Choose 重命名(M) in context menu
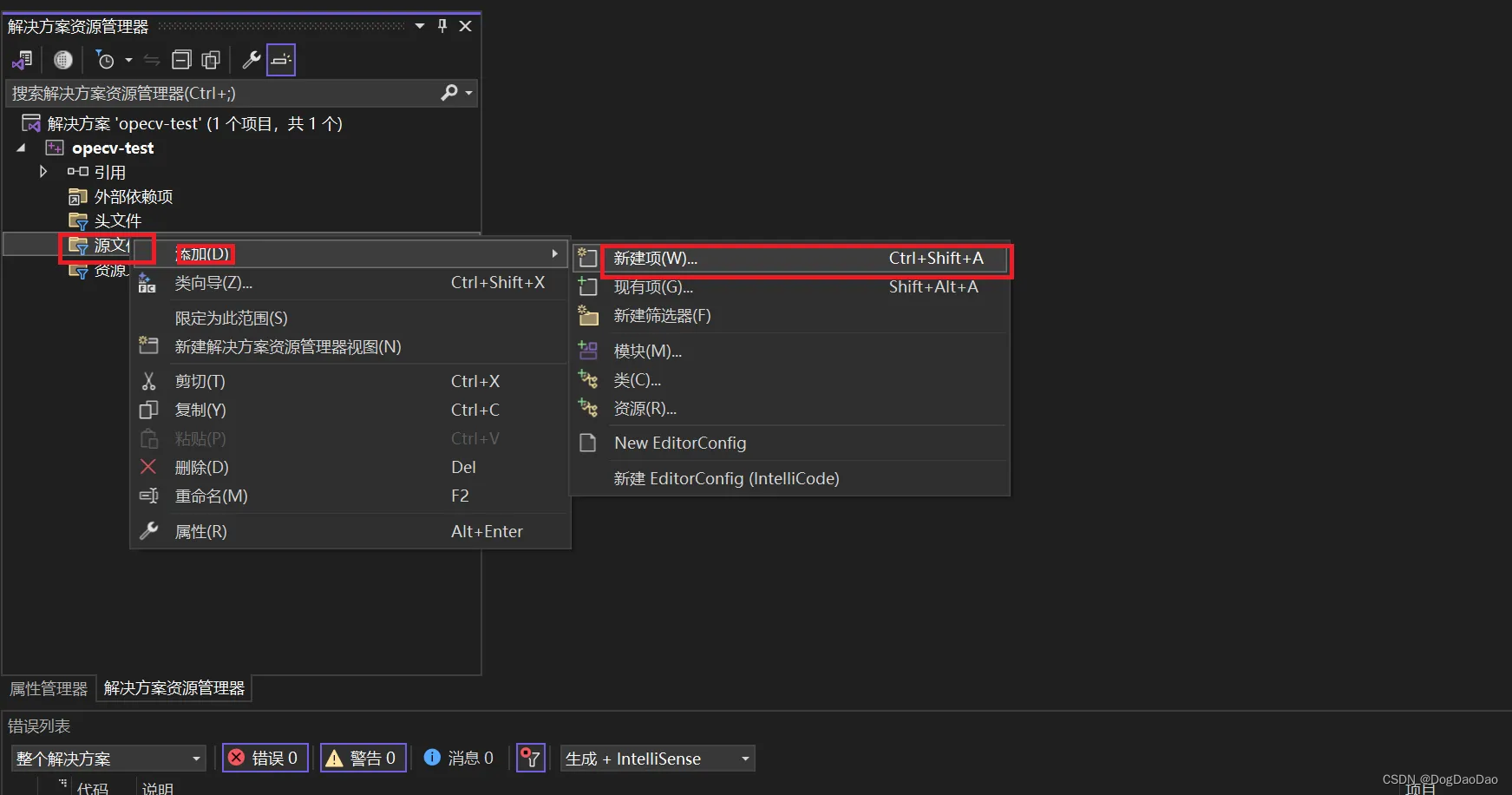 [349, 496]
